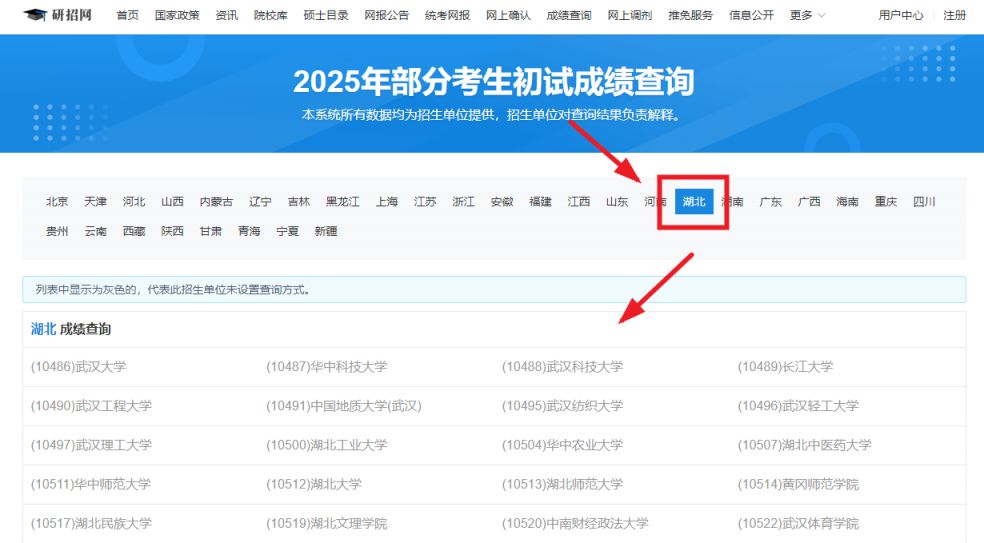Select 福建 province tab
Screen dimensions: 984x543
pos(540,202)
